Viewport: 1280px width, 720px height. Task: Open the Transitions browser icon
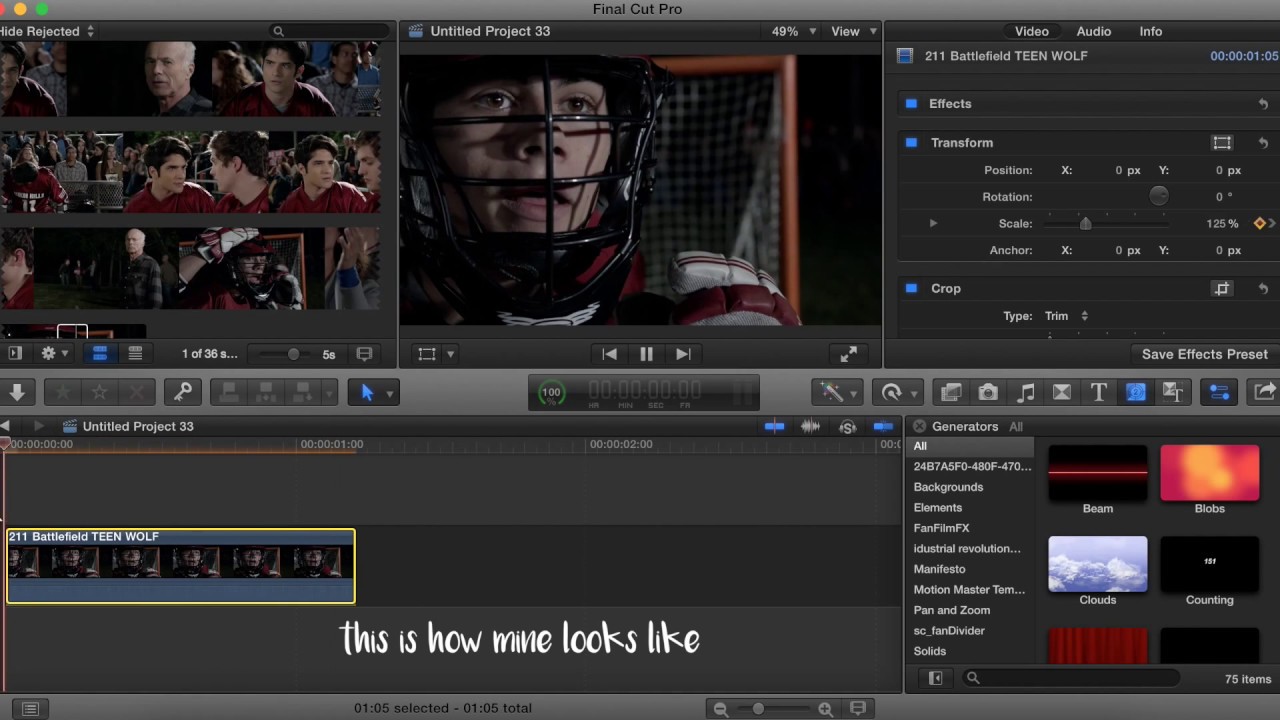tap(1062, 393)
